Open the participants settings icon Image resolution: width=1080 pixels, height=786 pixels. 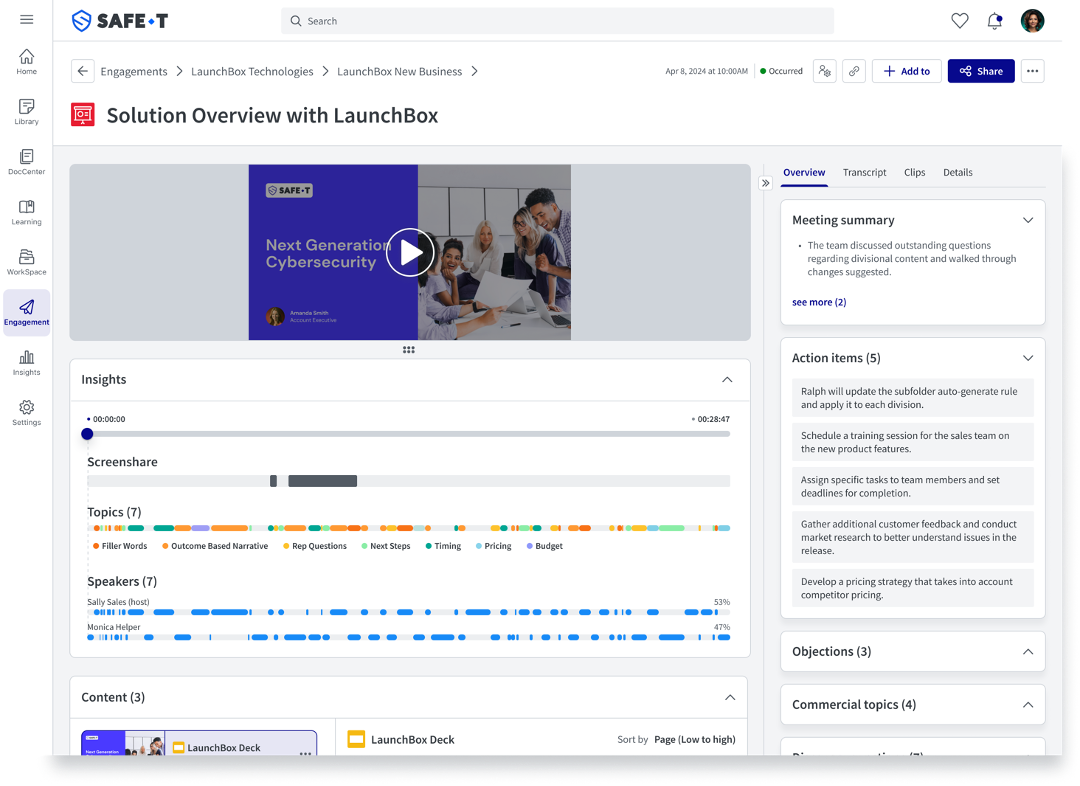point(824,71)
